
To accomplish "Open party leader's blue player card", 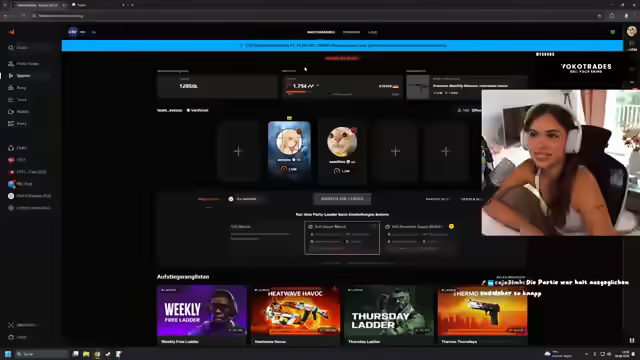I will (289, 151).
